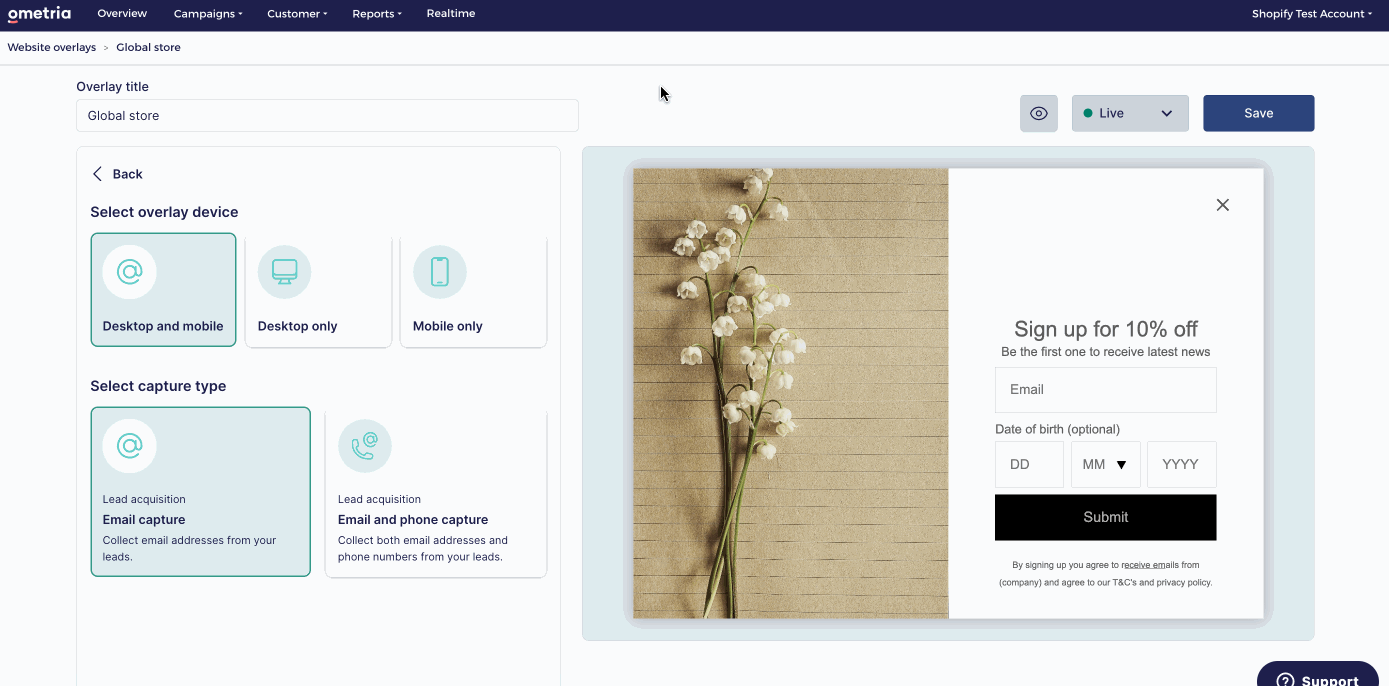Click the Website overlays breadcrumb link
This screenshot has width=1389, height=686.
52,47
